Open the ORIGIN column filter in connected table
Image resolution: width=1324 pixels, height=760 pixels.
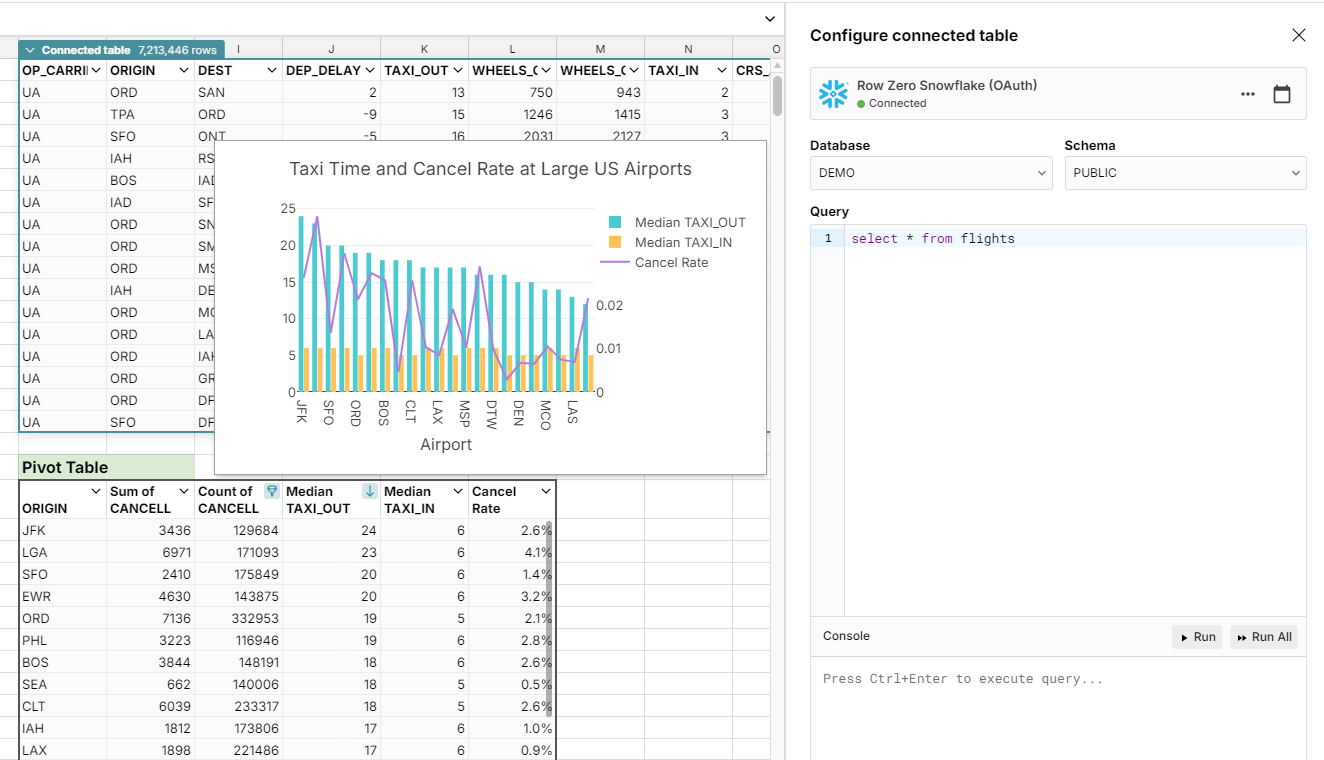(x=184, y=71)
